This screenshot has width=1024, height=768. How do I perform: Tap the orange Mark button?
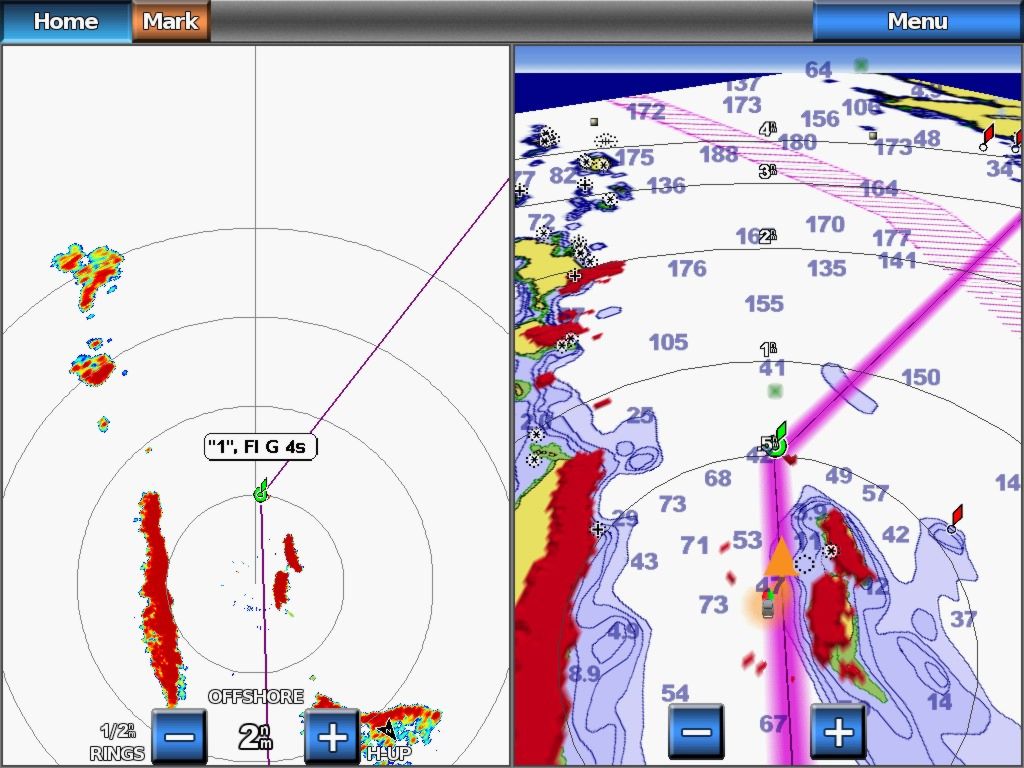(170, 21)
